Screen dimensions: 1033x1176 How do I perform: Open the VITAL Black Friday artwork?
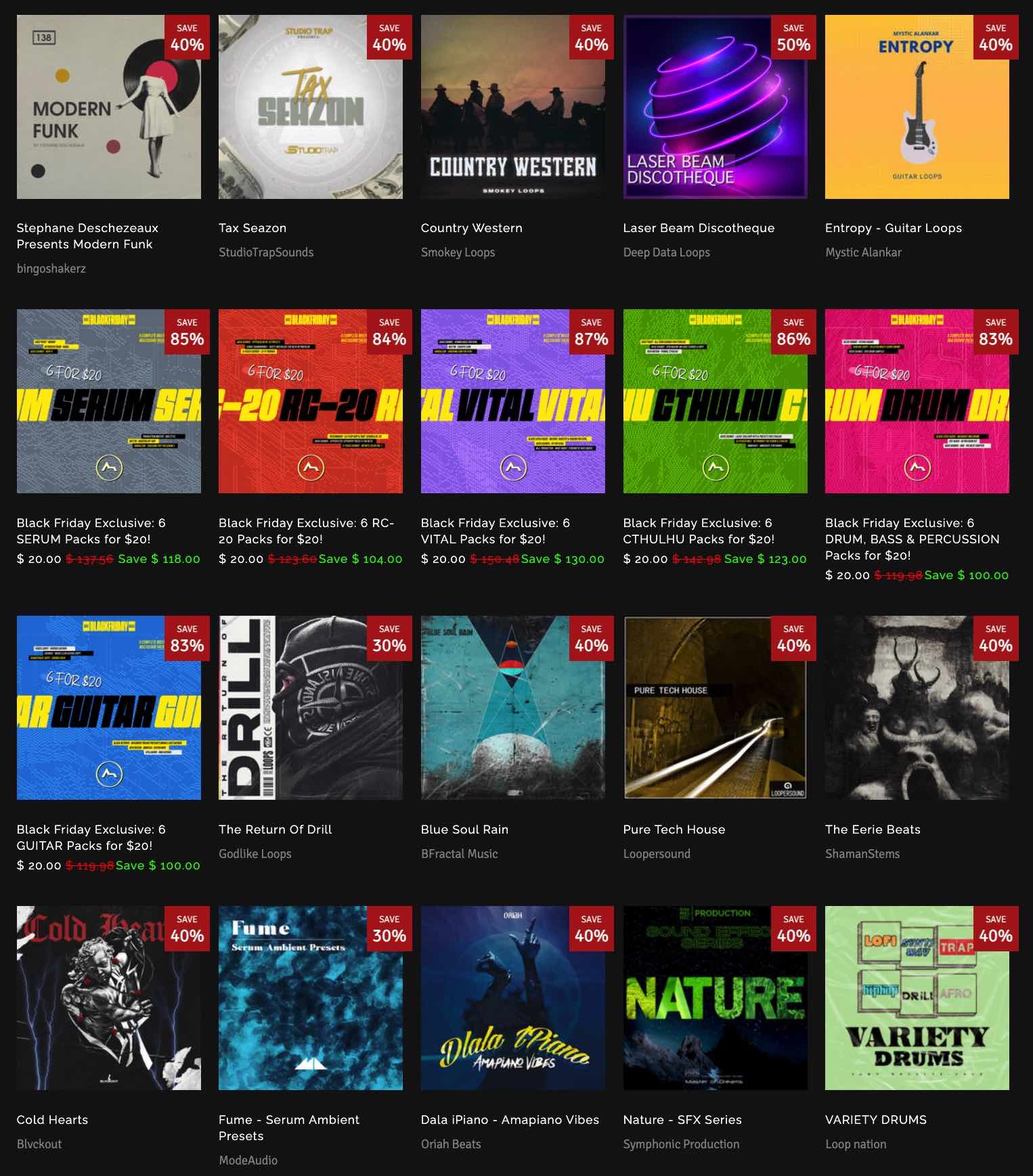point(513,401)
